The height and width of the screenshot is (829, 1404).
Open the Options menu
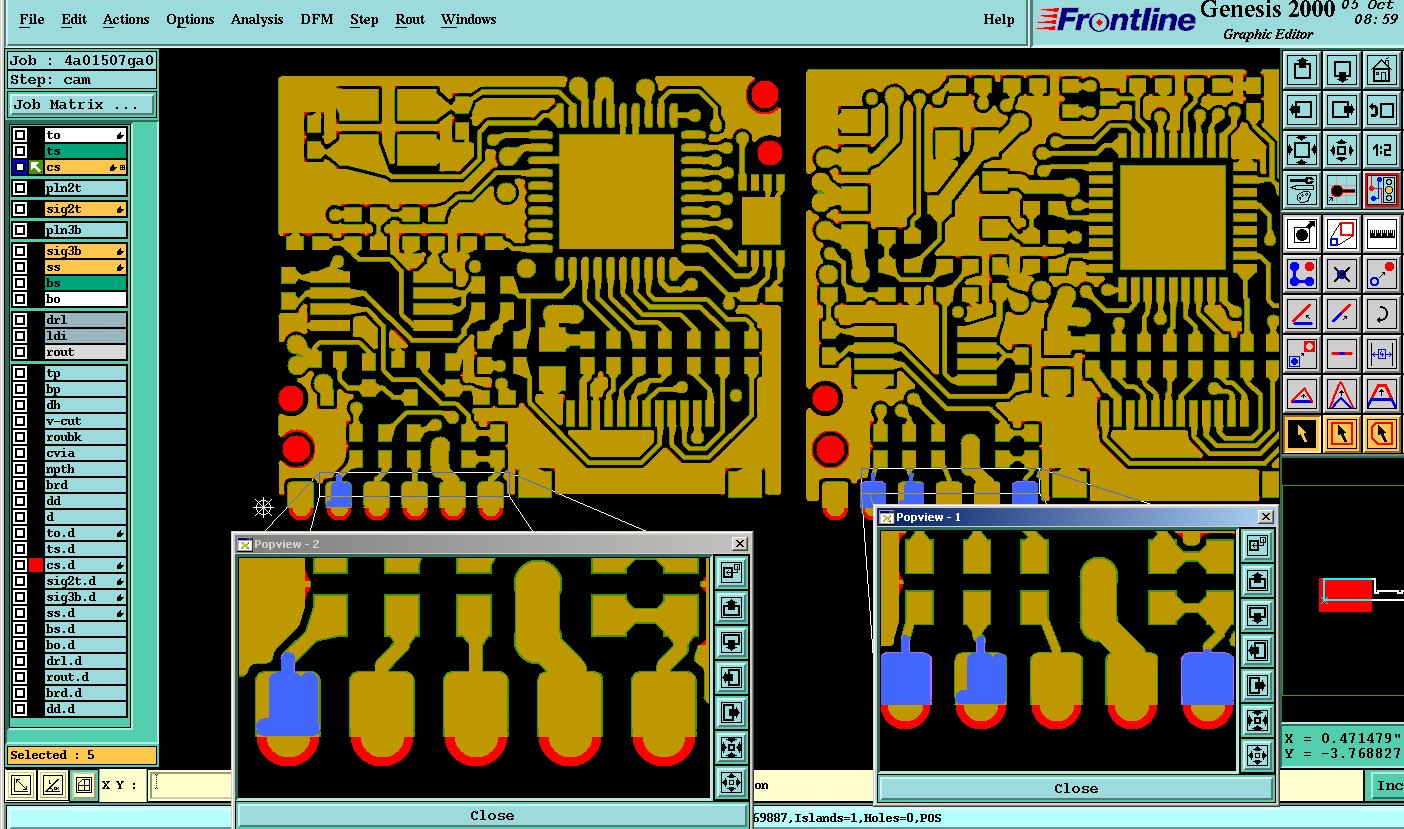190,19
